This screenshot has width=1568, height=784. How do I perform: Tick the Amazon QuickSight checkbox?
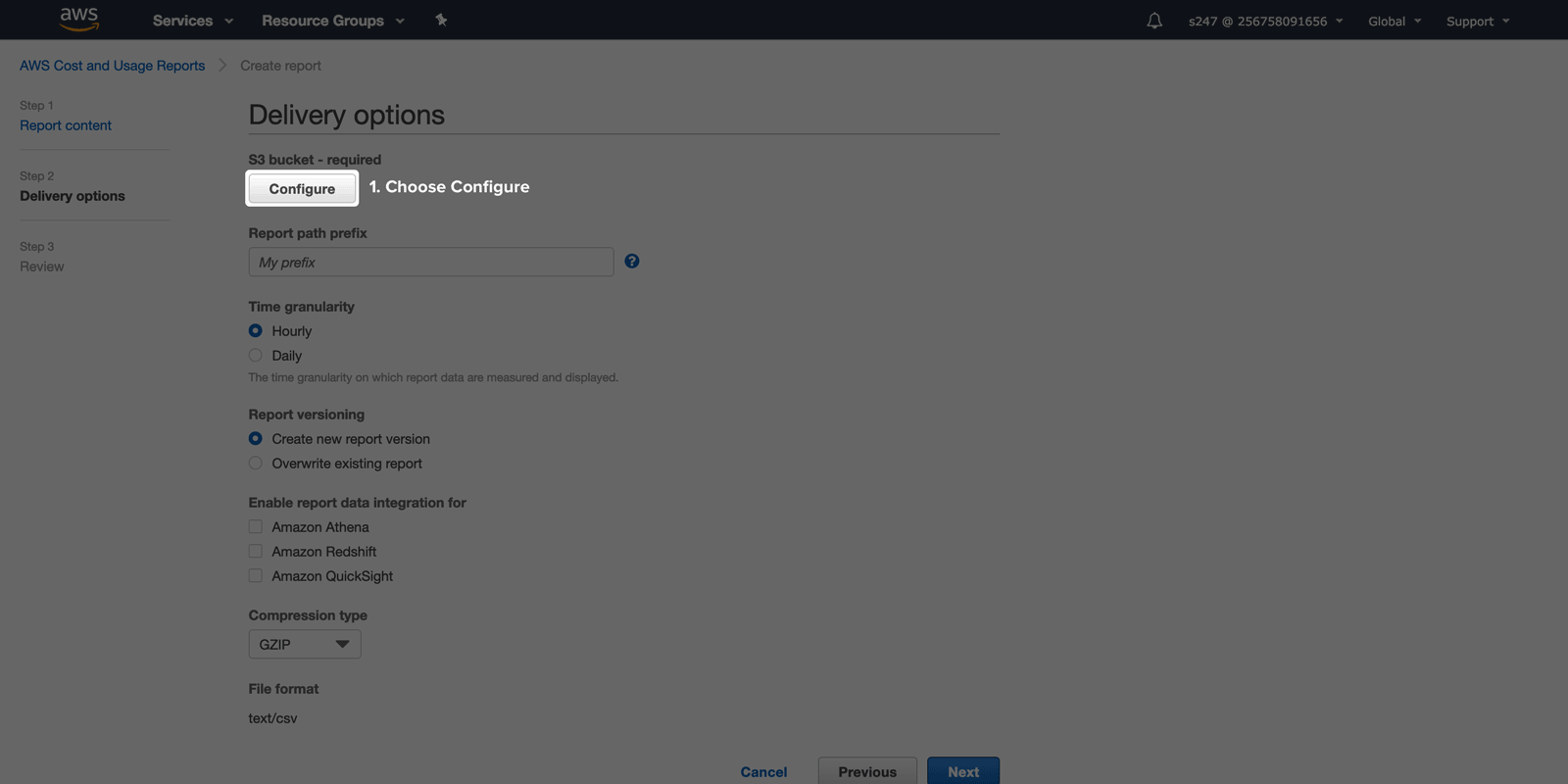pyautogui.click(x=256, y=576)
